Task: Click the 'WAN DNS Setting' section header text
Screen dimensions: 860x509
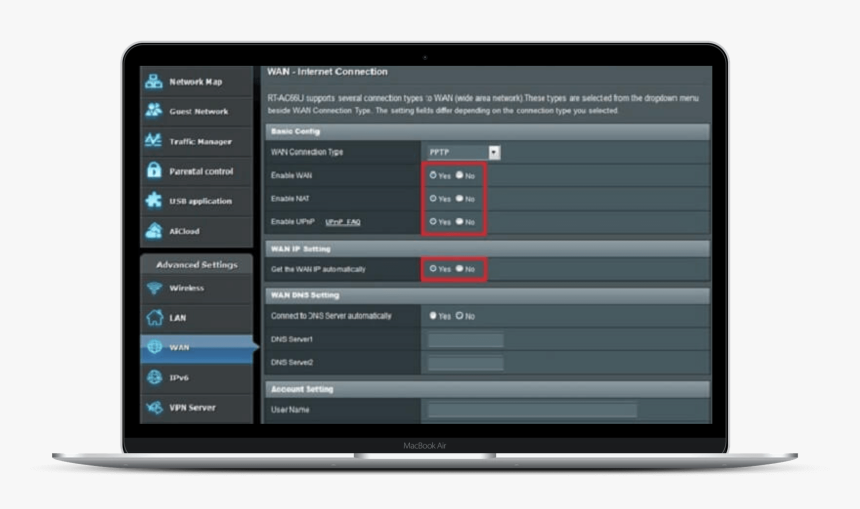Action: coord(305,295)
